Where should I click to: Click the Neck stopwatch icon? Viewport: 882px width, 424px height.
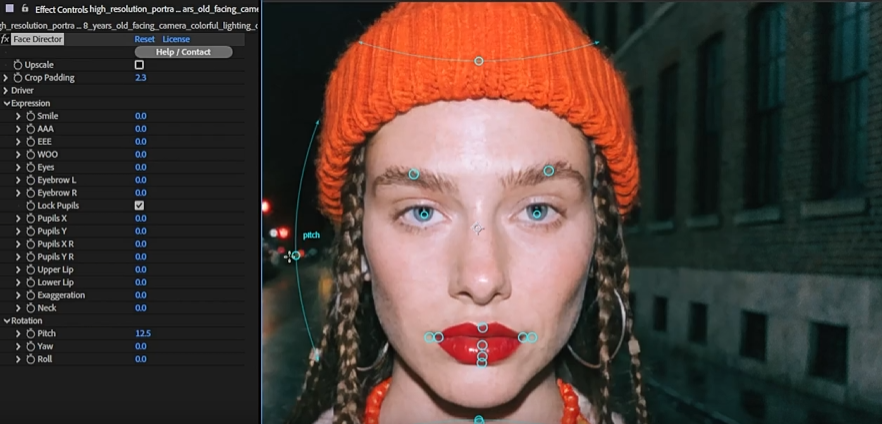coord(30,308)
